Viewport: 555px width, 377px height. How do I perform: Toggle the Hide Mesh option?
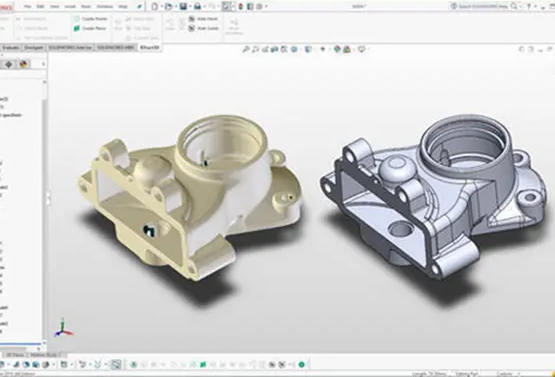(x=204, y=19)
